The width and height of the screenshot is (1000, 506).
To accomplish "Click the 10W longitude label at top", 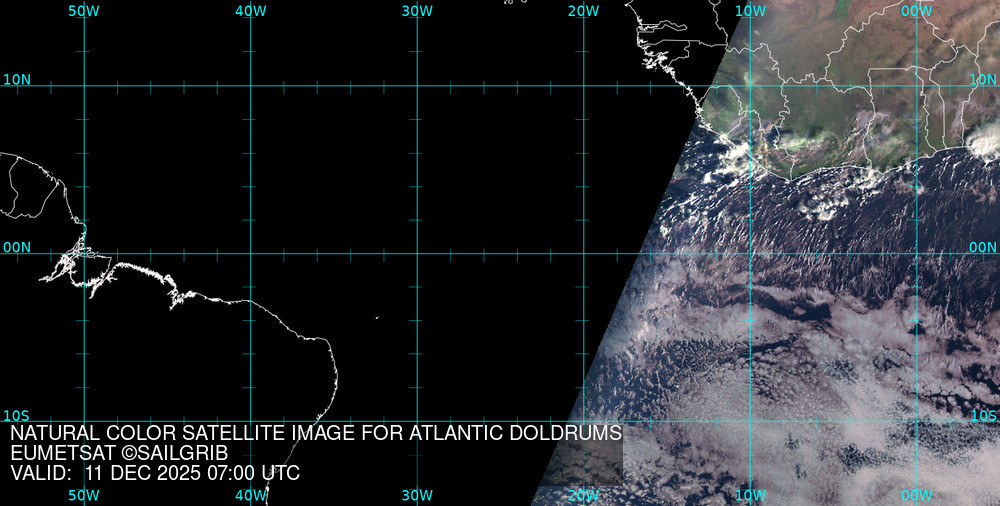I will 749,10.
